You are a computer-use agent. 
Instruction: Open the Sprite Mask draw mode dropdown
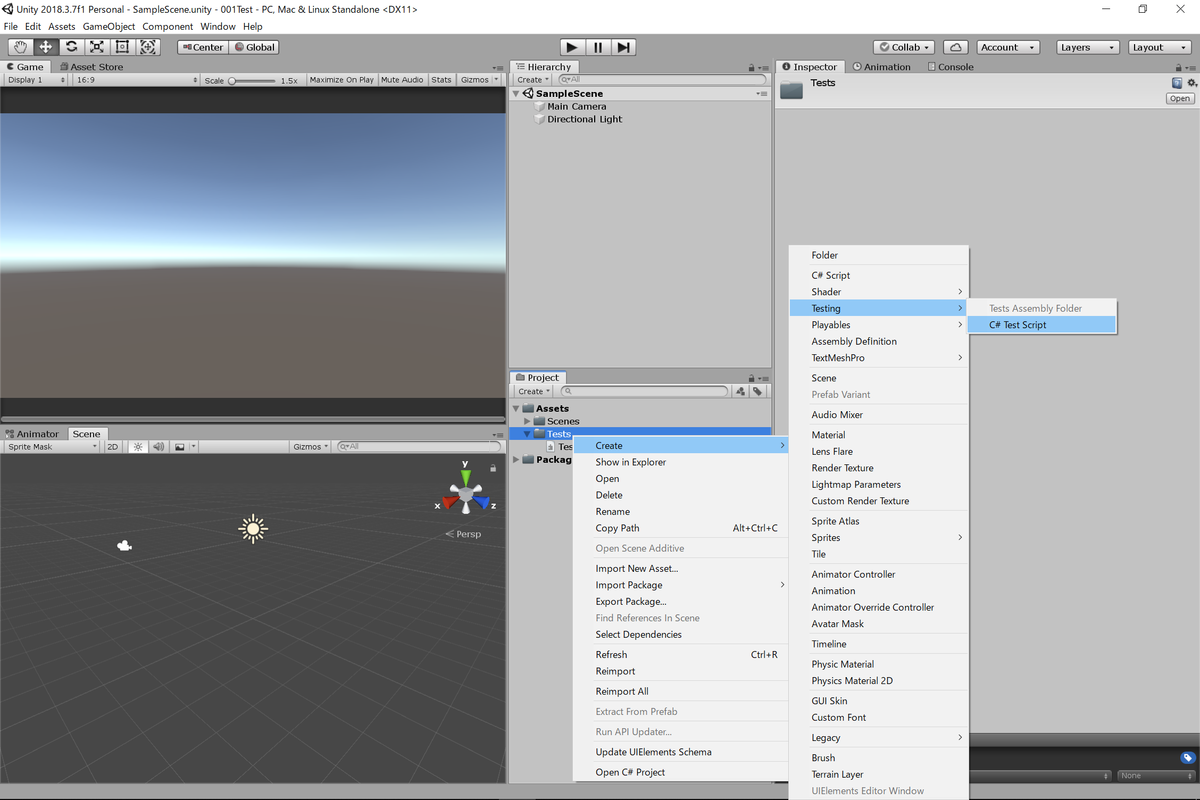(x=53, y=447)
